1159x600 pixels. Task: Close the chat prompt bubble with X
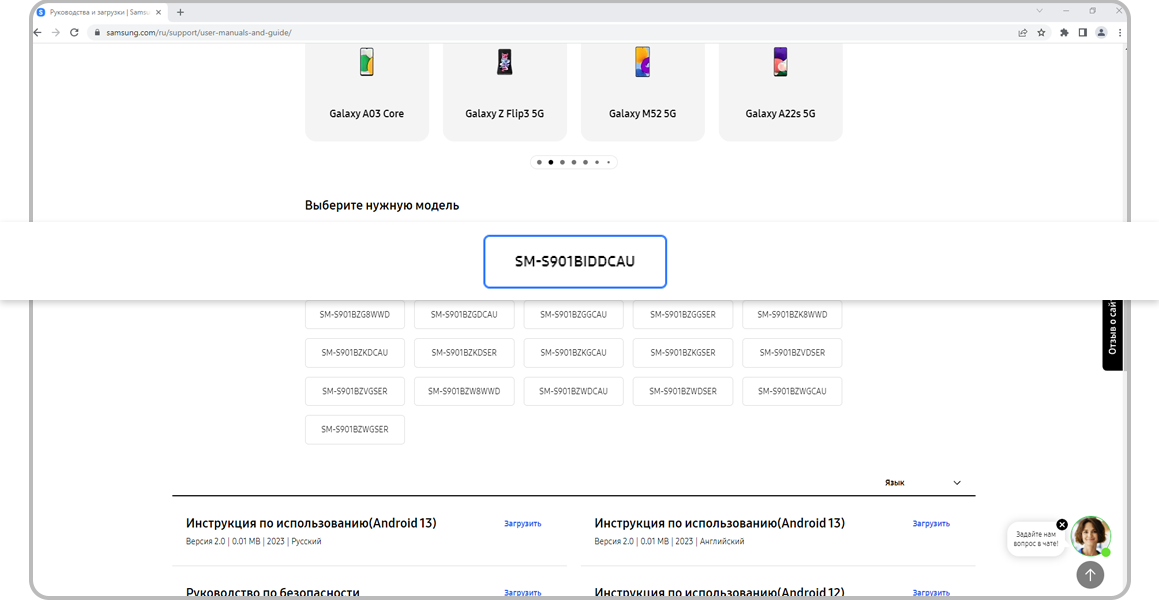pos(1062,525)
